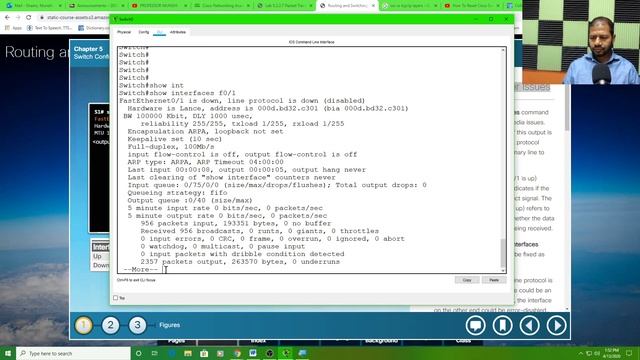Image resolution: width=640 pixels, height=360 pixels.
Task: Switch to the How To Reset Cisco tab
Action: click(x=472, y=6)
